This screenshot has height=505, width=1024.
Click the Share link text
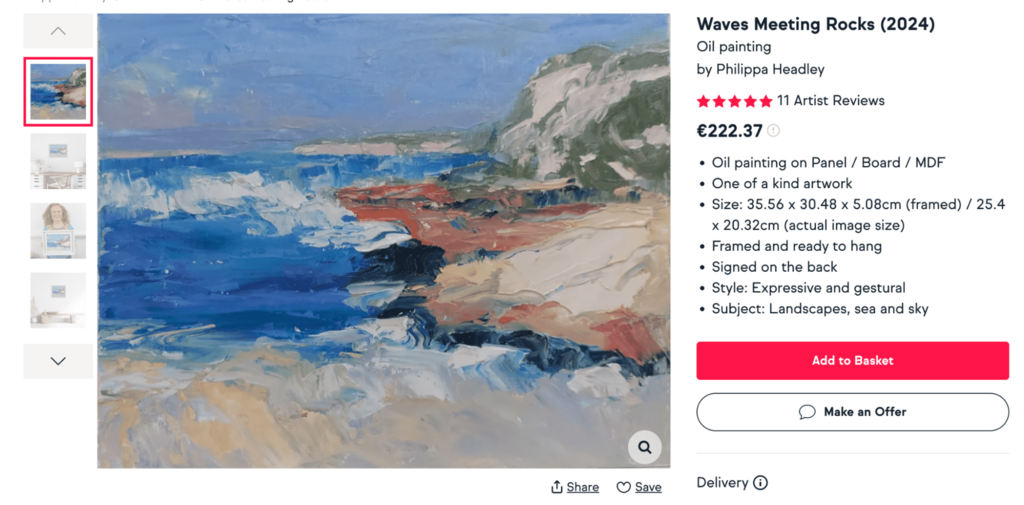coord(583,487)
